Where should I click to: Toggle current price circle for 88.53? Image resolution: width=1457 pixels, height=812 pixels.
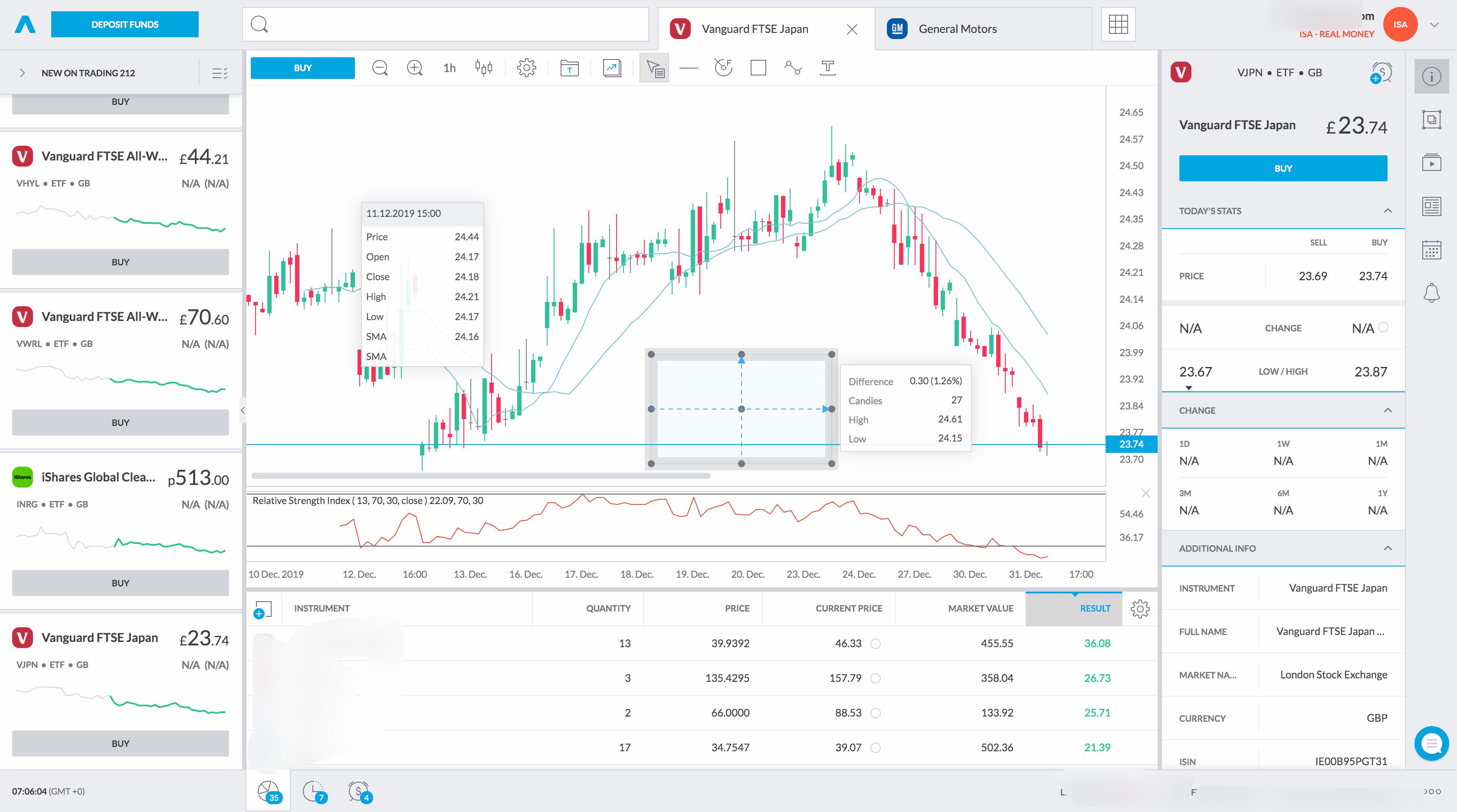click(876, 713)
